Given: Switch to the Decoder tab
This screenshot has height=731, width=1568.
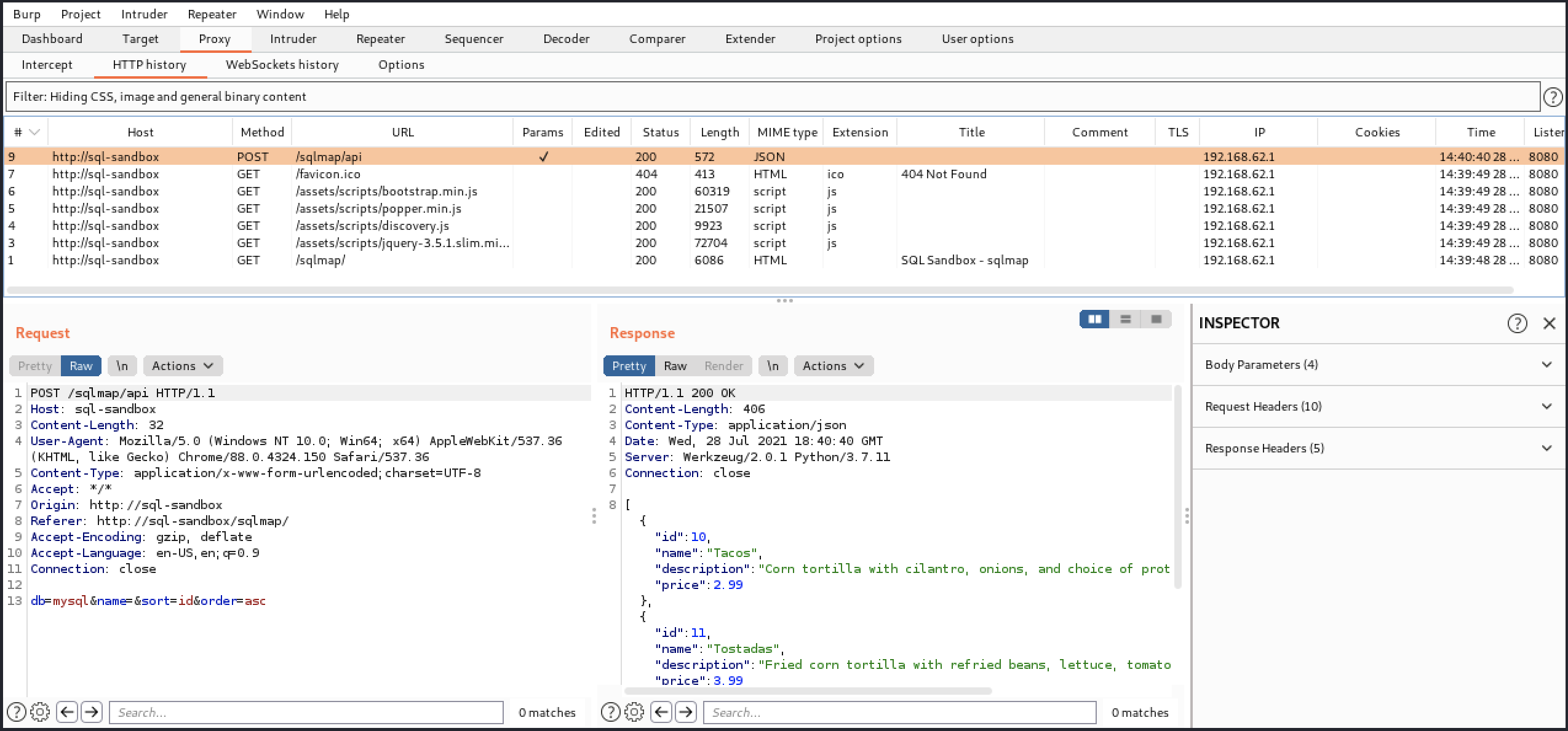Looking at the screenshot, I should [566, 39].
